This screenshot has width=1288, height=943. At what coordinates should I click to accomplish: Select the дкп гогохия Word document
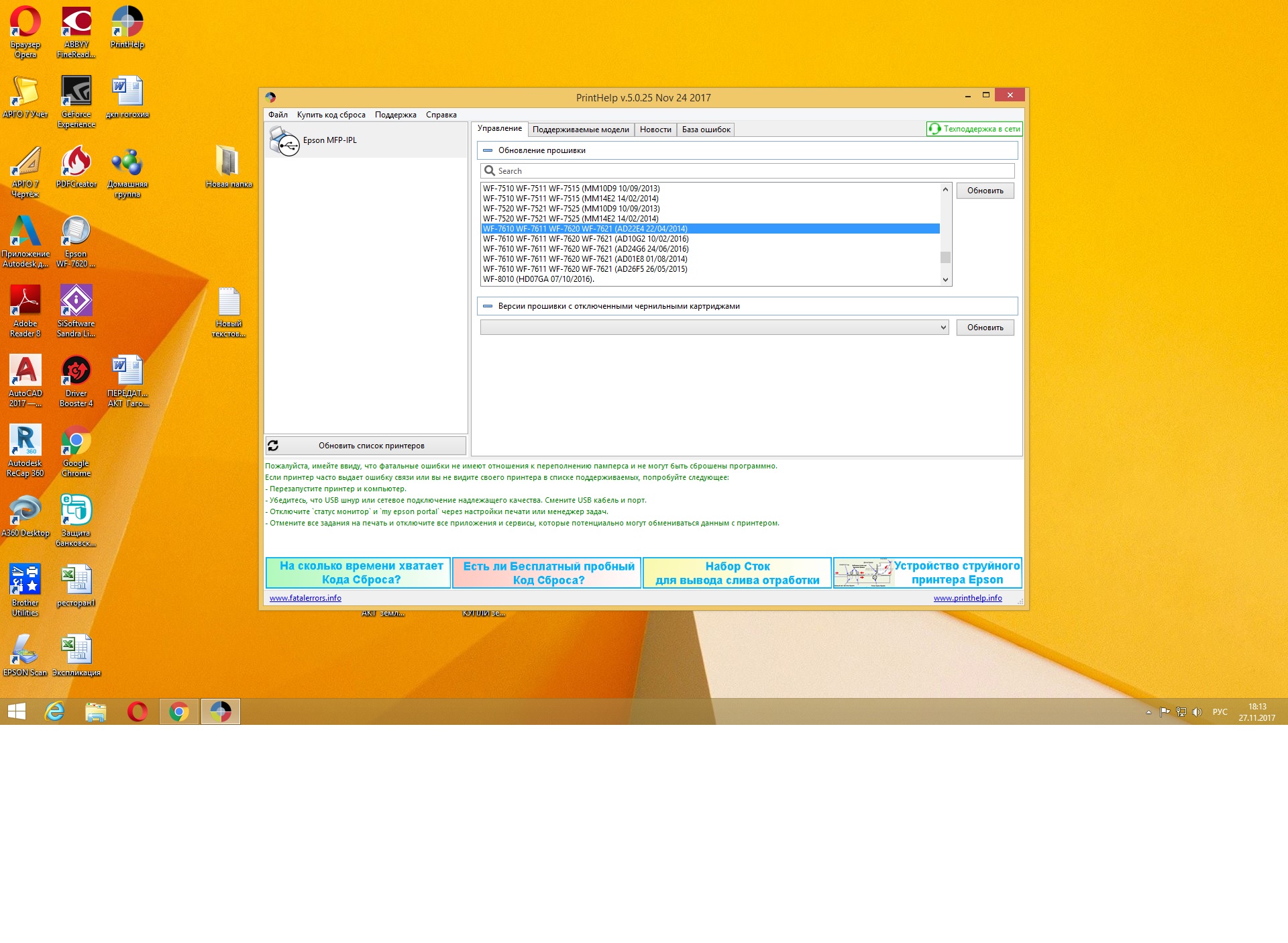(127, 97)
